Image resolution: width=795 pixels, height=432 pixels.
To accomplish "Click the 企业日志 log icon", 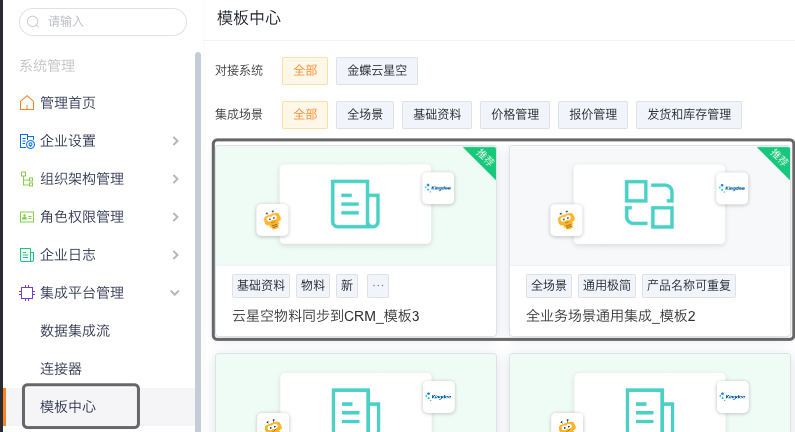I will (x=27, y=255).
